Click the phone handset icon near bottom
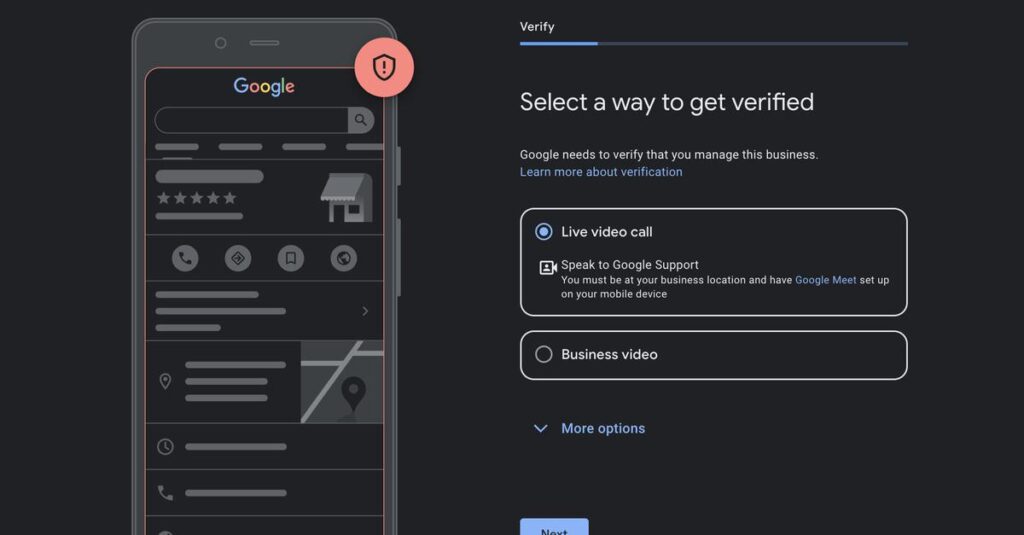Viewport: 1024px width, 535px height. (165, 493)
